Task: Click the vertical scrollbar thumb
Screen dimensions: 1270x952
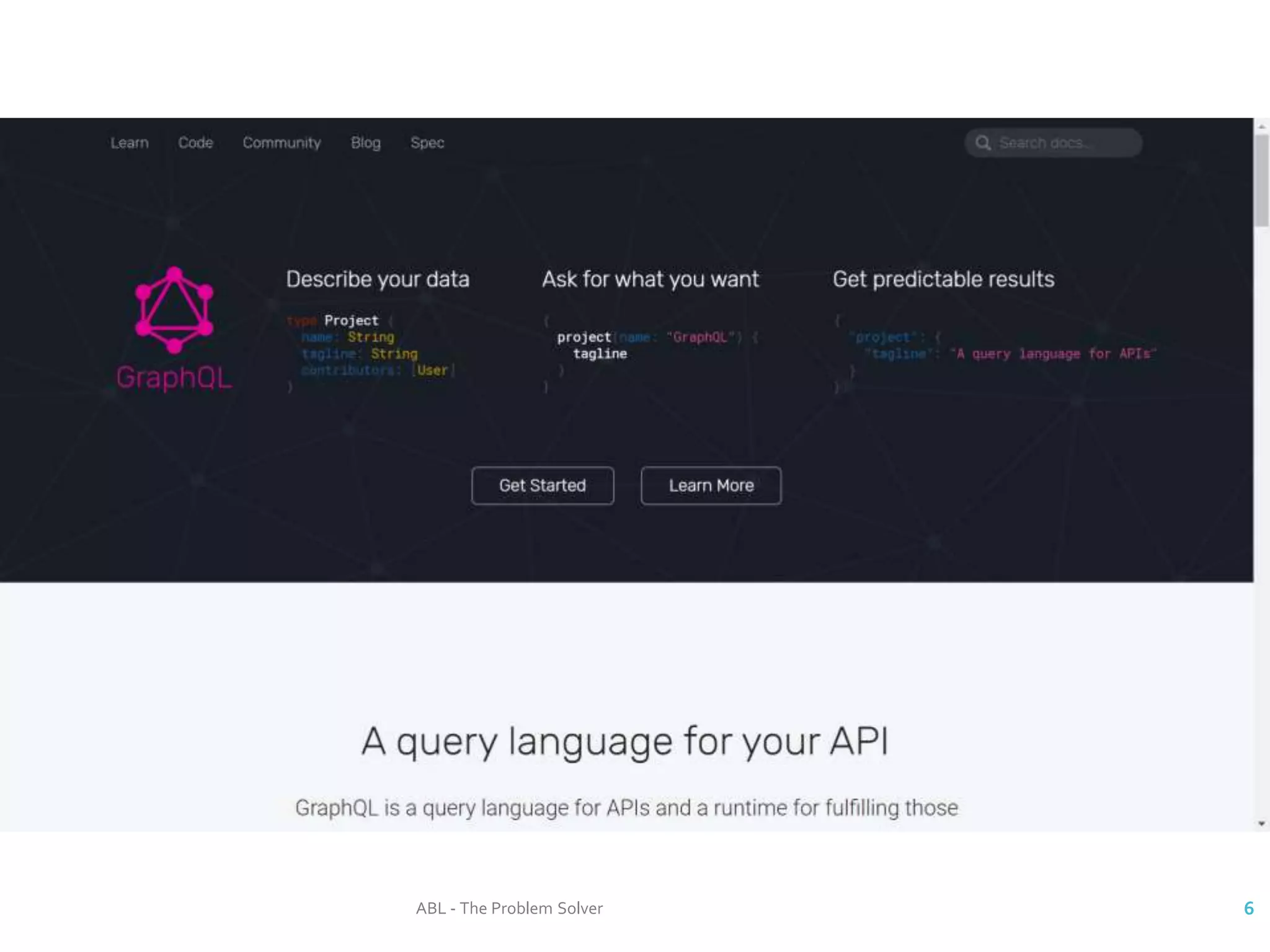Action: [1262, 180]
